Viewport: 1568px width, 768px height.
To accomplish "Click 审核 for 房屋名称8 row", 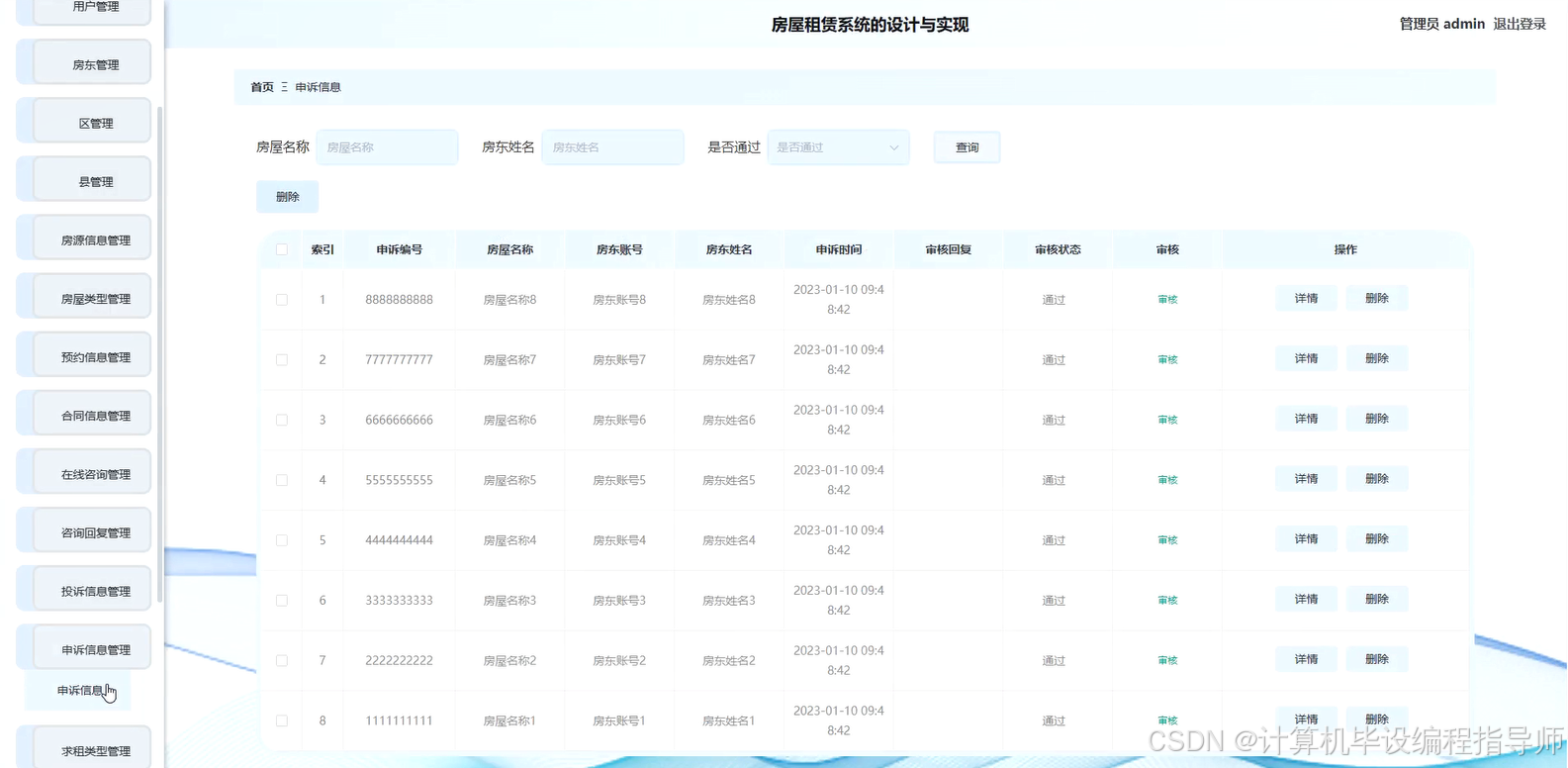I will pos(1167,300).
